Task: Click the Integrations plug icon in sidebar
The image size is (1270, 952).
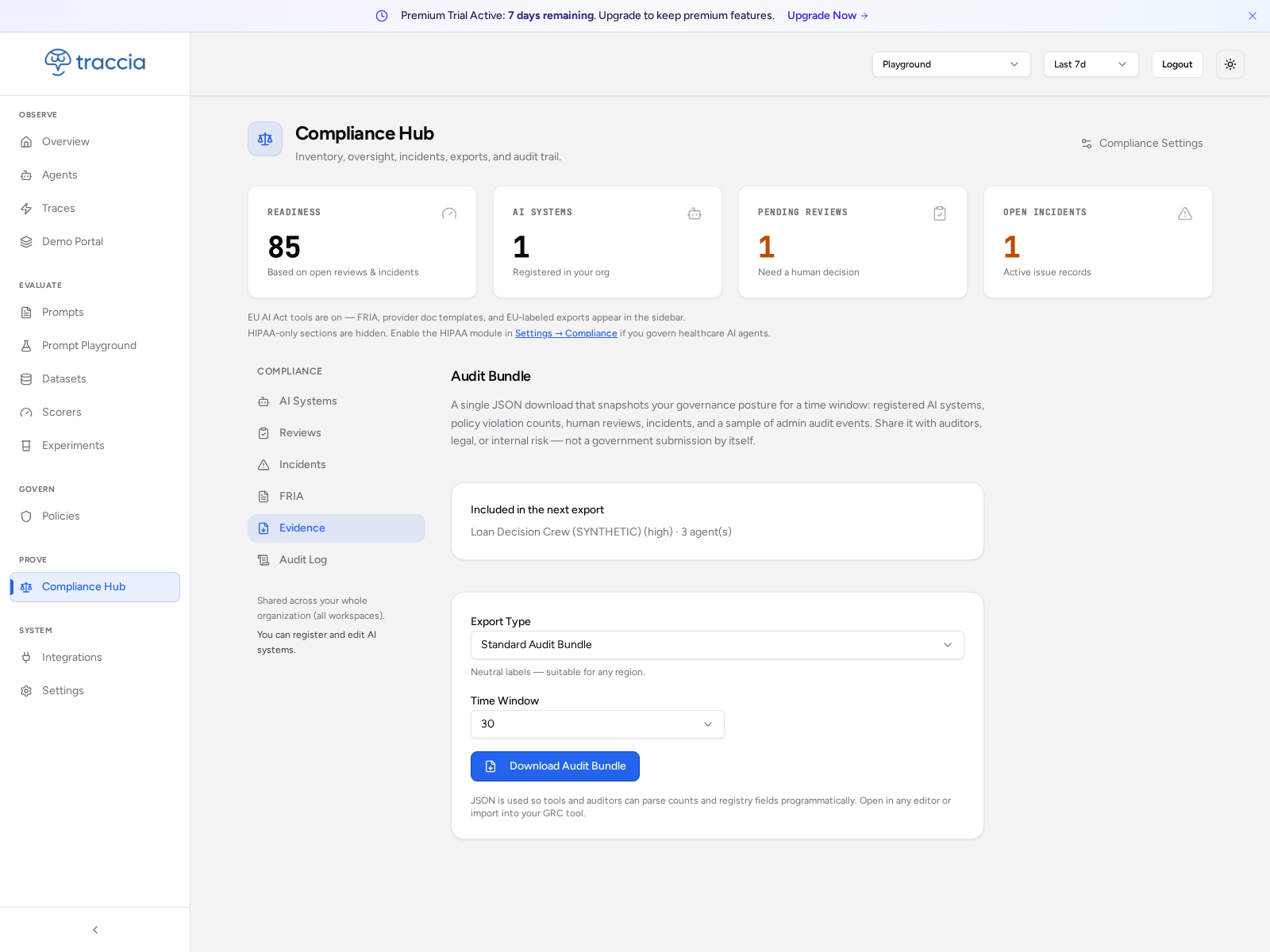Action: 26,658
